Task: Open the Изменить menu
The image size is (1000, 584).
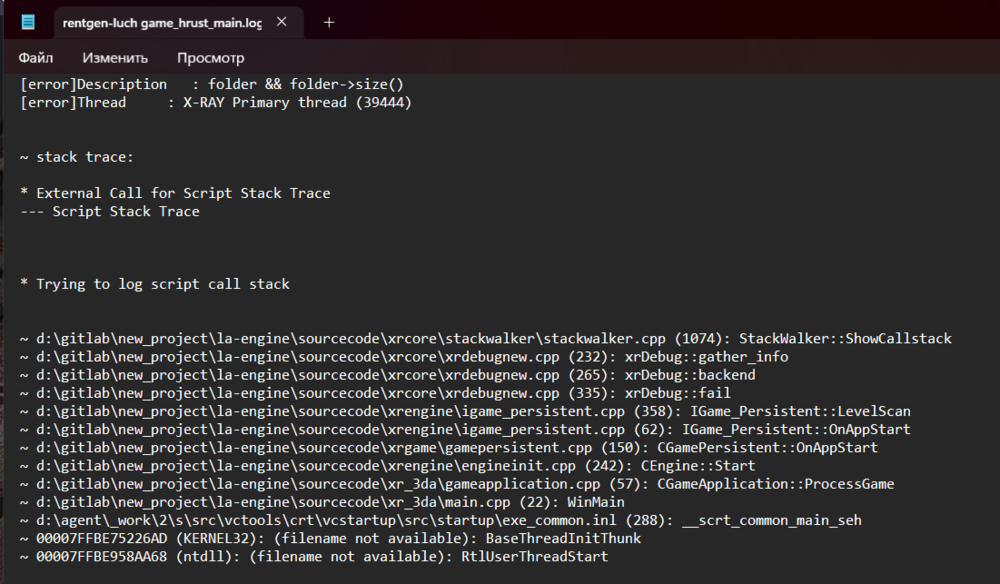Action: pyautogui.click(x=115, y=58)
